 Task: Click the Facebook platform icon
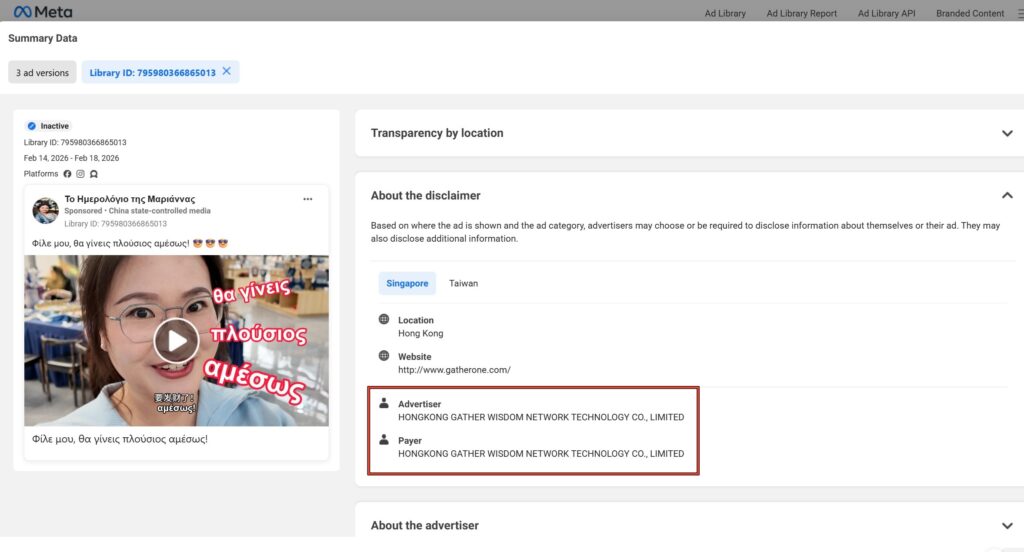(x=68, y=174)
